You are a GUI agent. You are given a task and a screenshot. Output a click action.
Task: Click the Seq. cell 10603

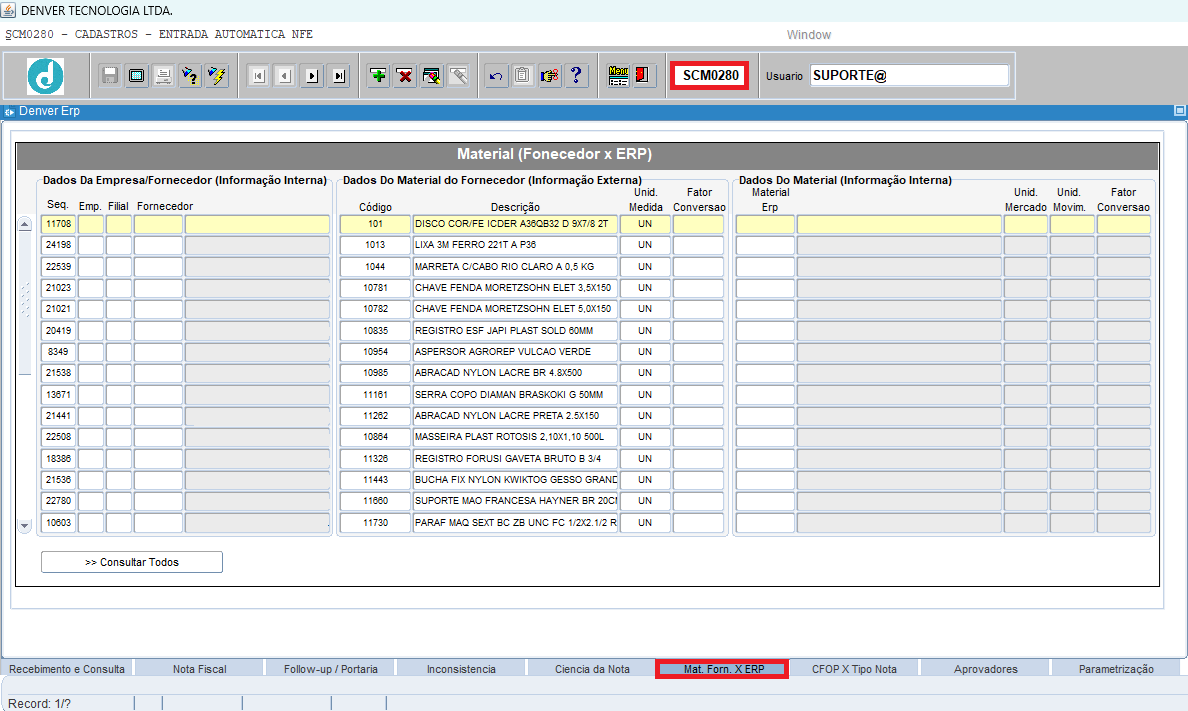pyautogui.click(x=58, y=523)
